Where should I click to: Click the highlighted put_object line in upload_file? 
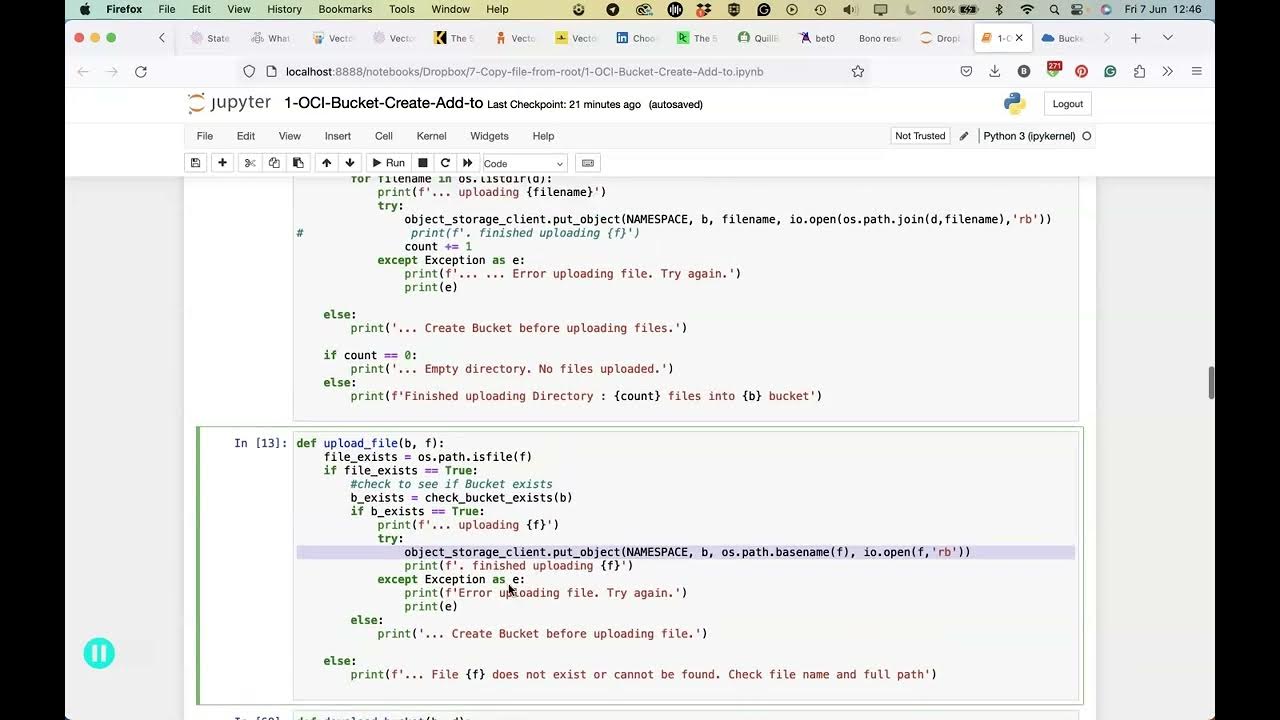pos(686,552)
